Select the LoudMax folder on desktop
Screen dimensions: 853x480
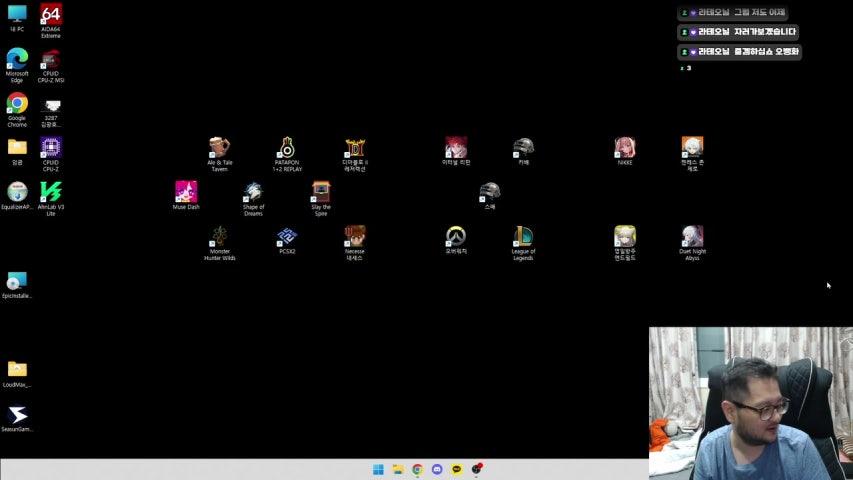point(17,369)
